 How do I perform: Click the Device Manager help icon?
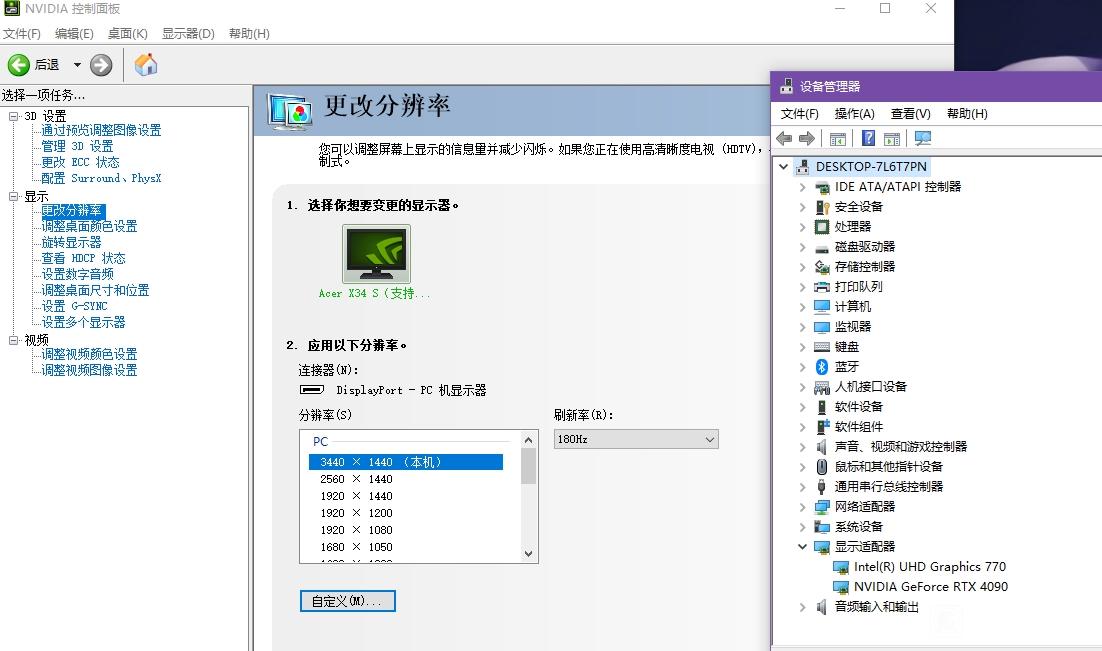[869, 138]
